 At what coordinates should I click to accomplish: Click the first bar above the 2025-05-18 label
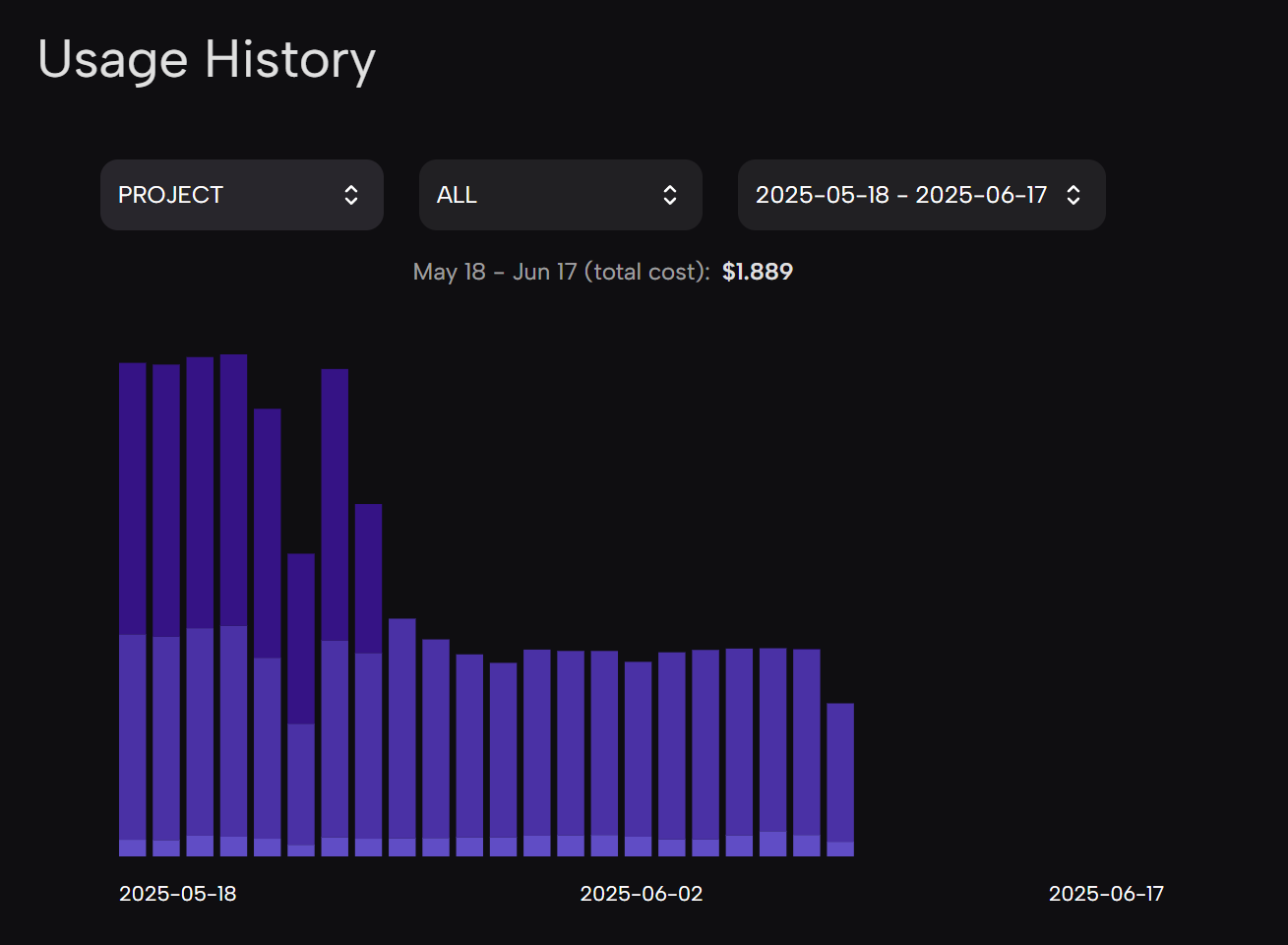[133, 609]
